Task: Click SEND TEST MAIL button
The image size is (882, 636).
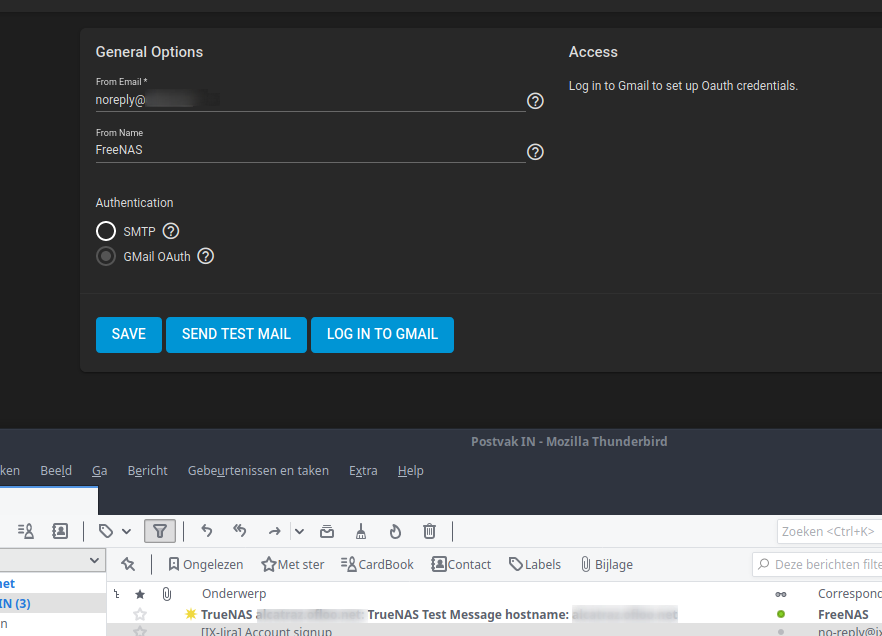Action: tap(236, 335)
